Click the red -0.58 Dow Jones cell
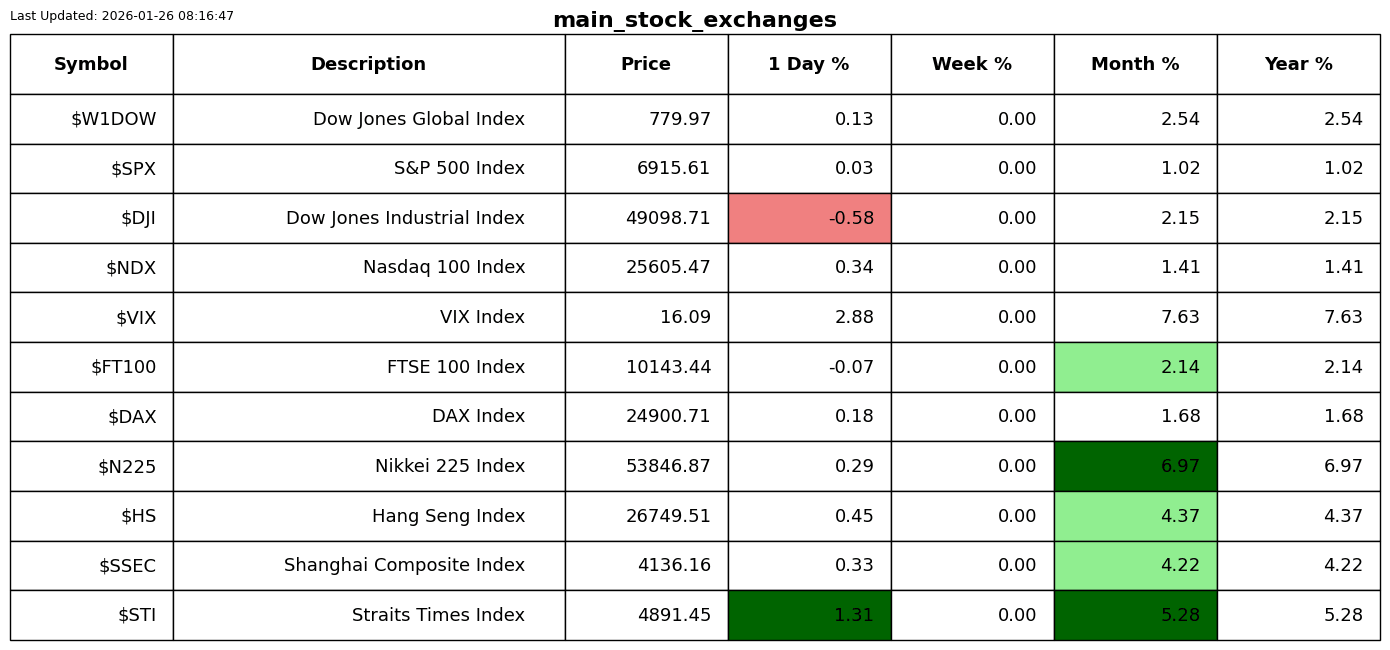 pyautogui.click(x=809, y=219)
